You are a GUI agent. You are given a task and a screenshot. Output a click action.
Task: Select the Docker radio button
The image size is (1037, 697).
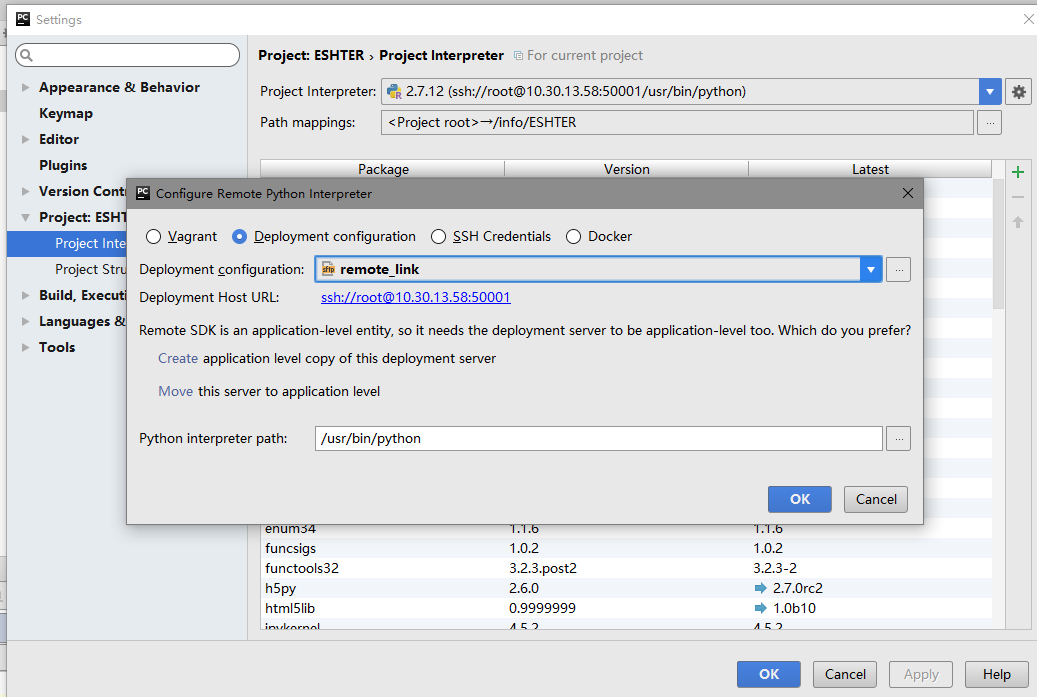click(573, 236)
